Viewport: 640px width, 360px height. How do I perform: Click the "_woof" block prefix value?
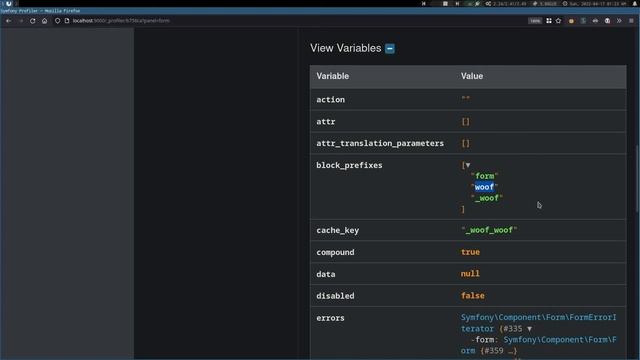pyautogui.click(x=487, y=198)
